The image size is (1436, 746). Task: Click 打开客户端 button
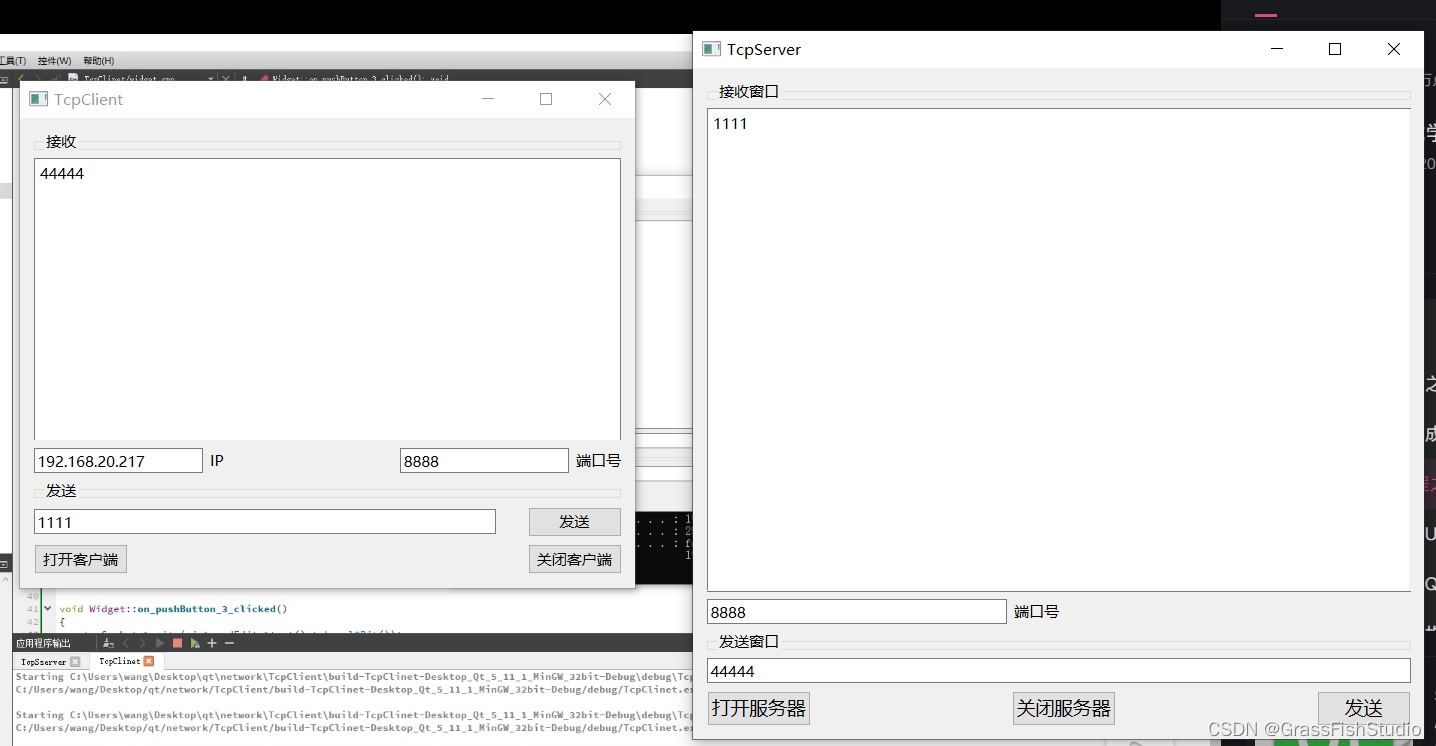(80, 559)
